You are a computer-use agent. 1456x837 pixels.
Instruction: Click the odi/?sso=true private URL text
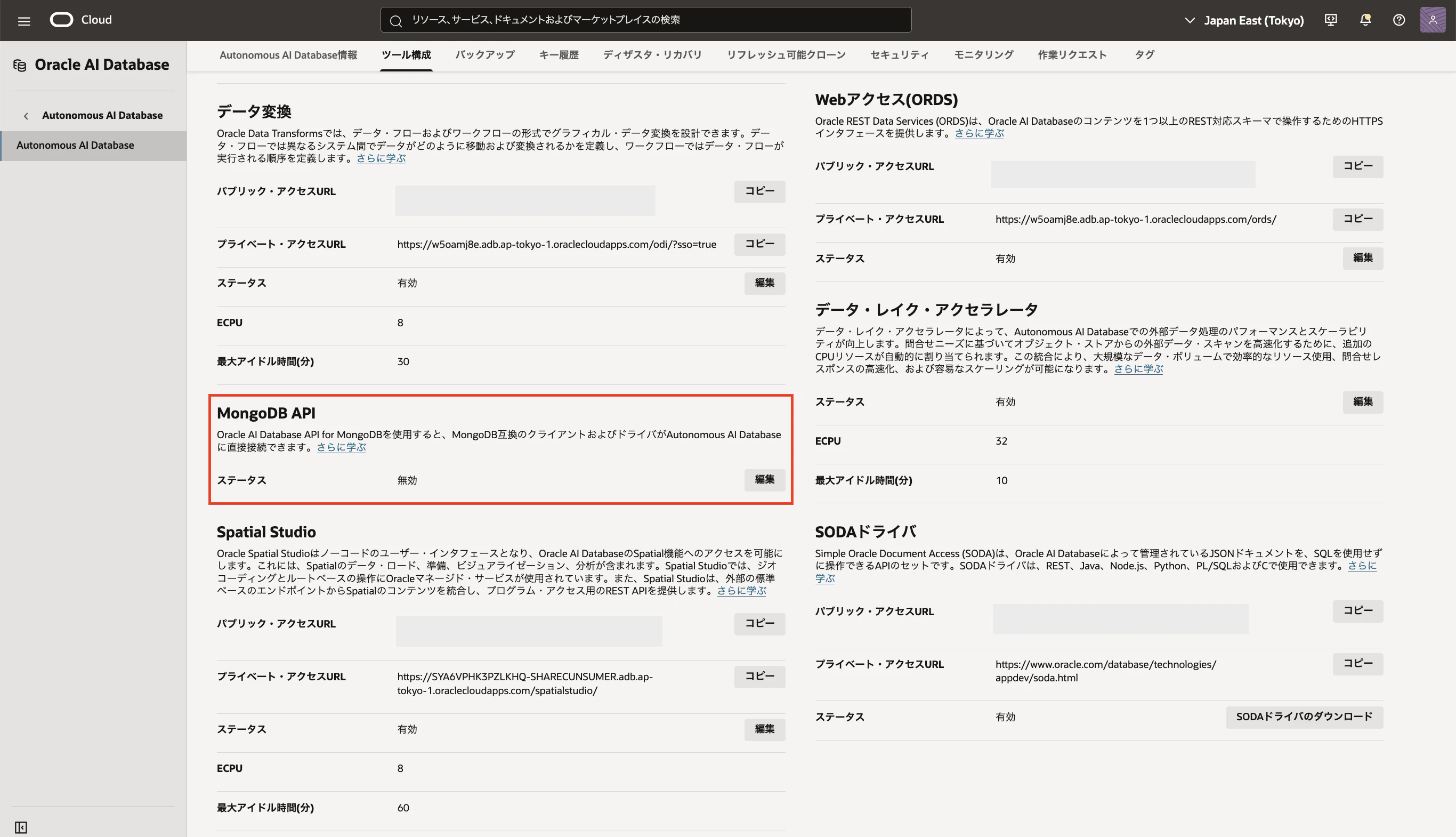point(557,244)
